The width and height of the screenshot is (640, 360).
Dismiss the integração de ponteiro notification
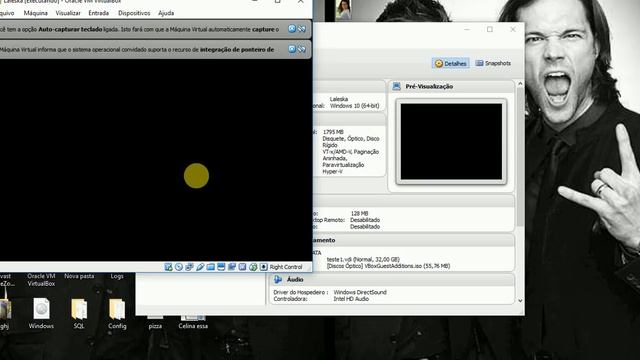tap(292, 49)
